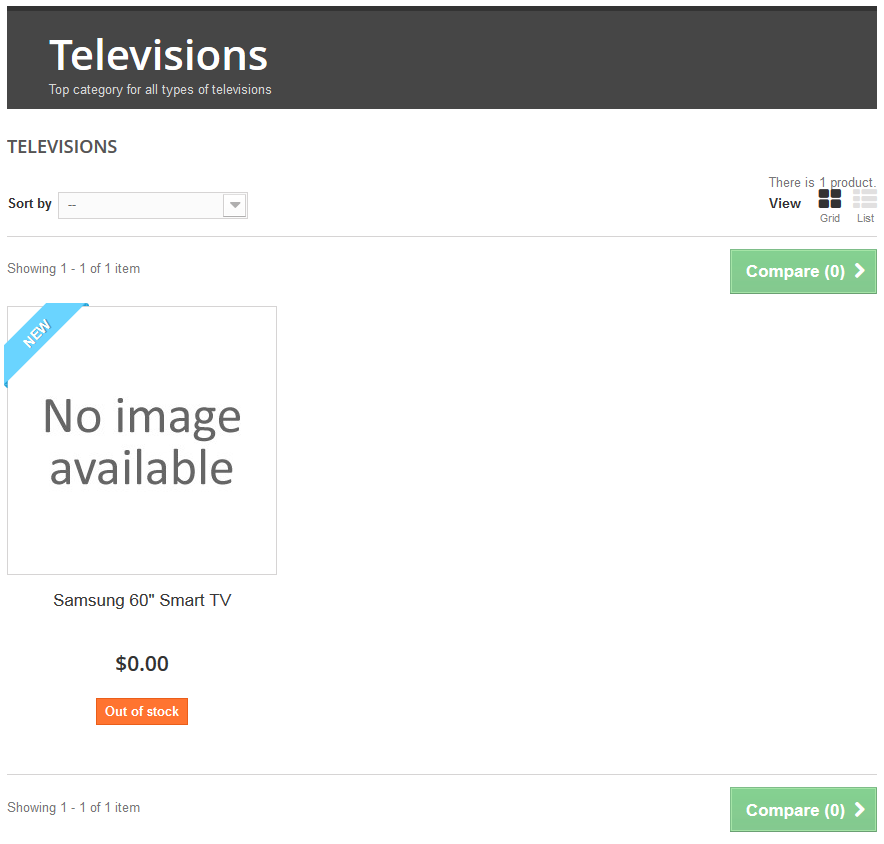
Task: Open the Sort by dropdown
Action: (153, 205)
